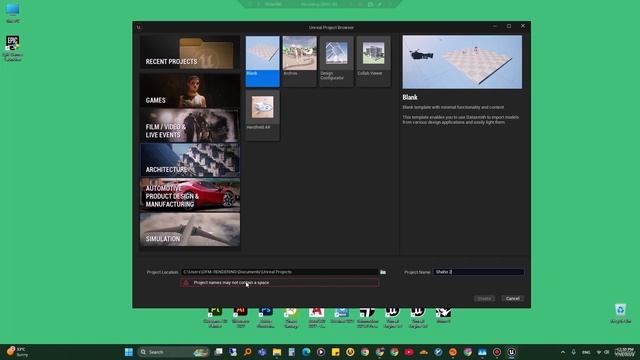Click the Create button
Screen dimensions: 640x360
(484, 298)
